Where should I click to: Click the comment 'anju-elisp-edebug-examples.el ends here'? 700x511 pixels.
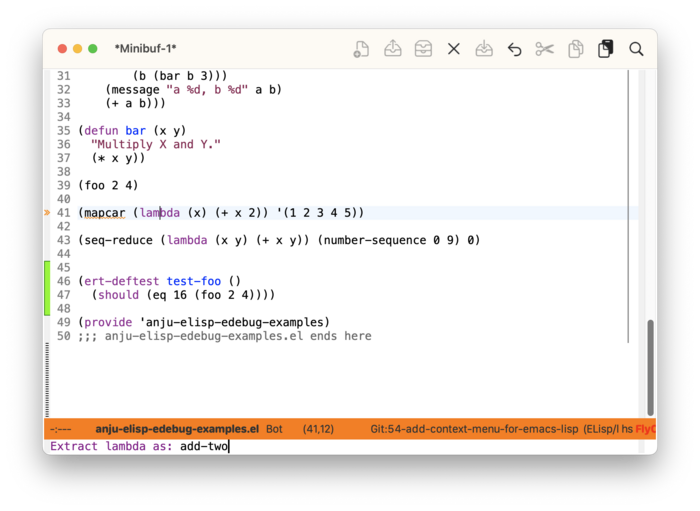pos(238,336)
